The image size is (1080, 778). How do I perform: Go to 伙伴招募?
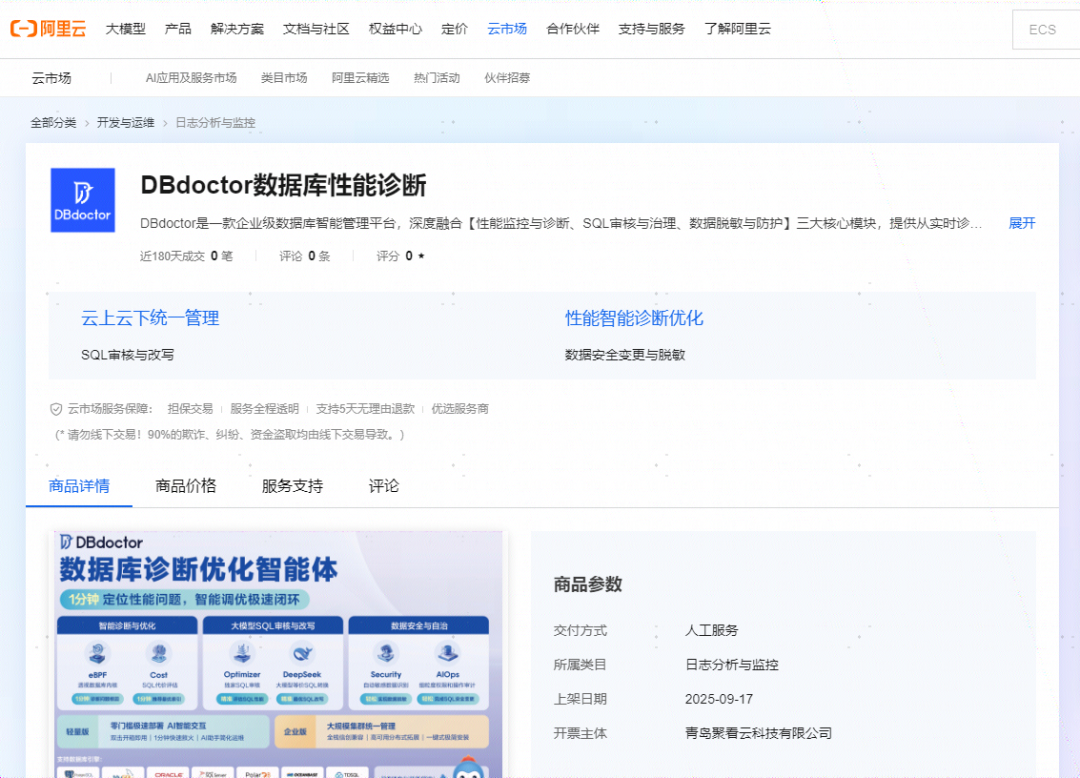tap(507, 78)
